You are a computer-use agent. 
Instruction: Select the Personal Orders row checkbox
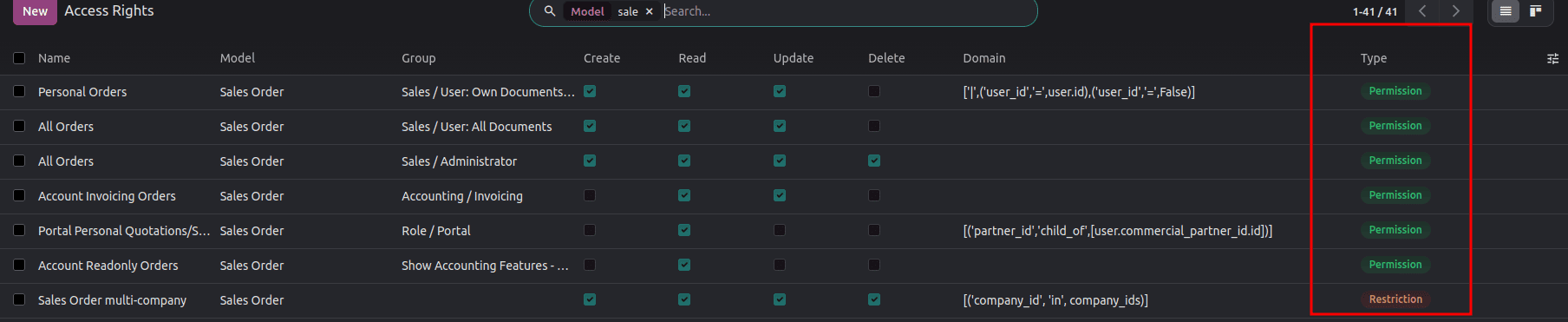tap(19, 91)
